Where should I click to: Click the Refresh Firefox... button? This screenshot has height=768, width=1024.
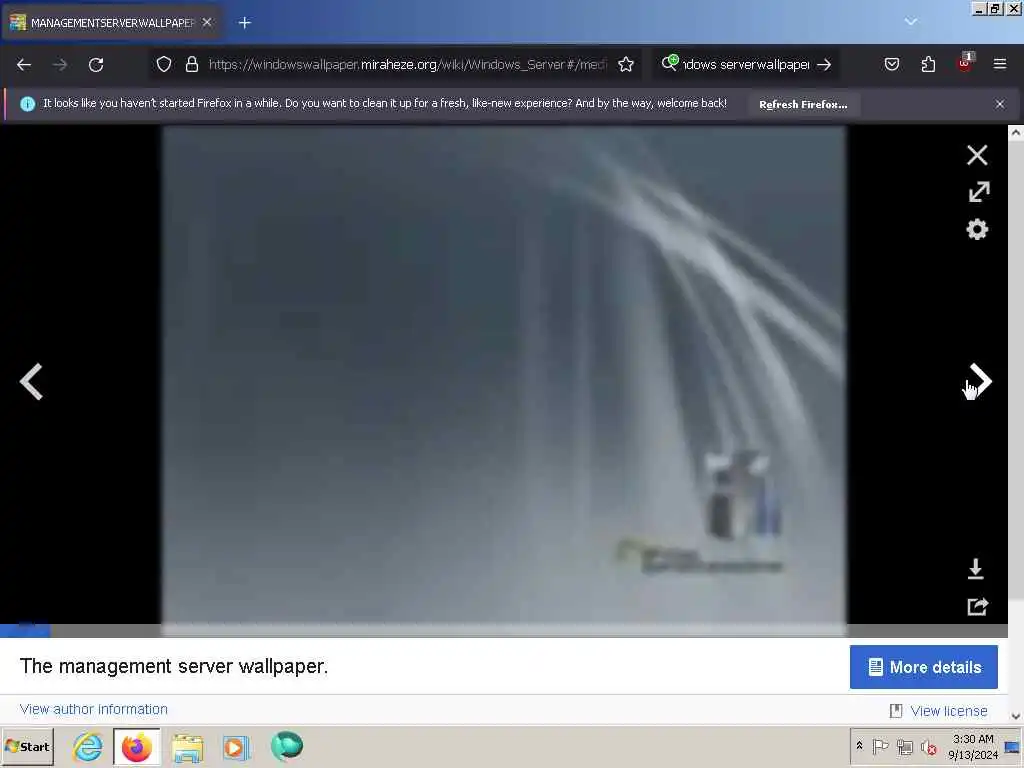(x=803, y=104)
